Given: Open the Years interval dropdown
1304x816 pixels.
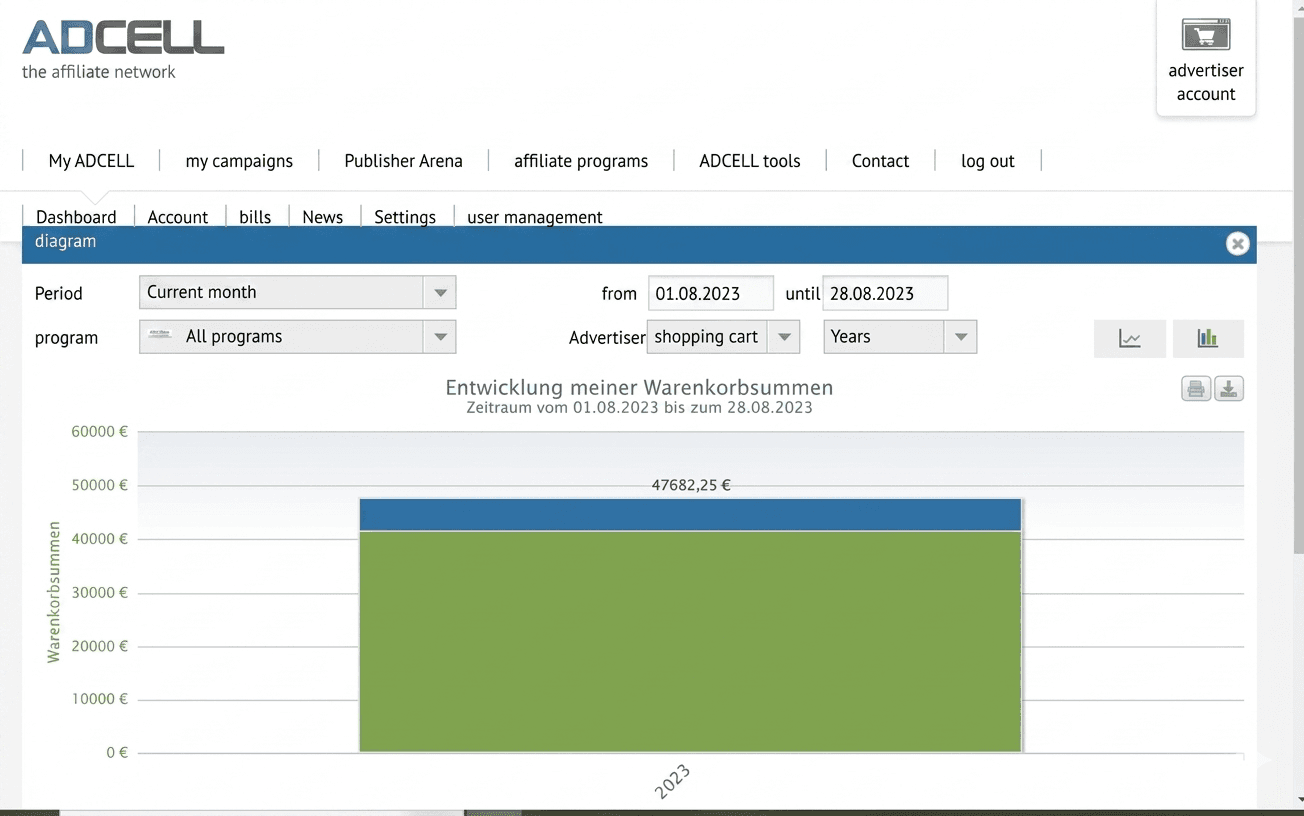Looking at the screenshot, I should [x=900, y=337].
